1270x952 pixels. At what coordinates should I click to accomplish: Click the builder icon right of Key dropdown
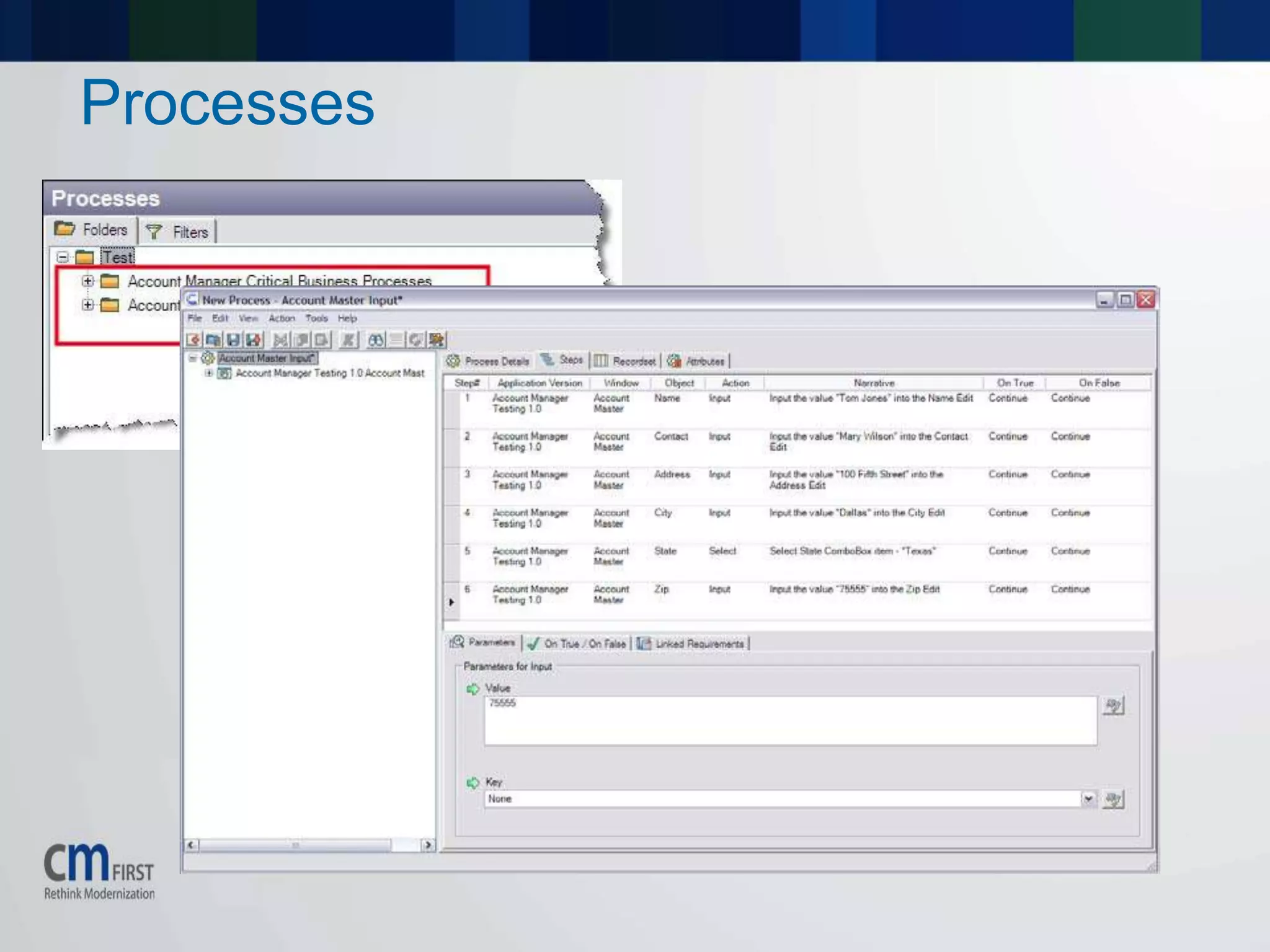[x=1113, y=800]
